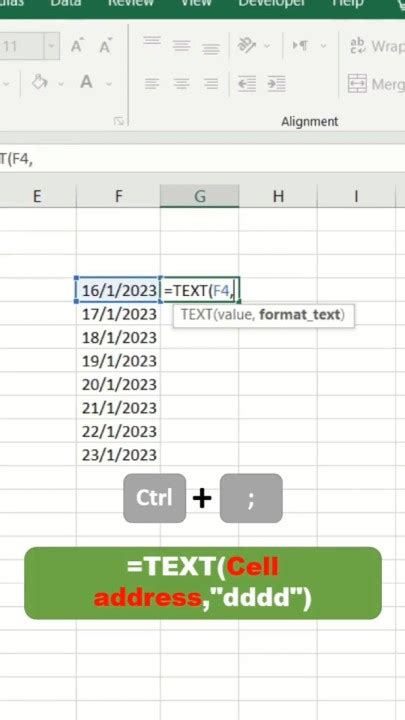Apply Bottom Align to cell

coord(211,48)
